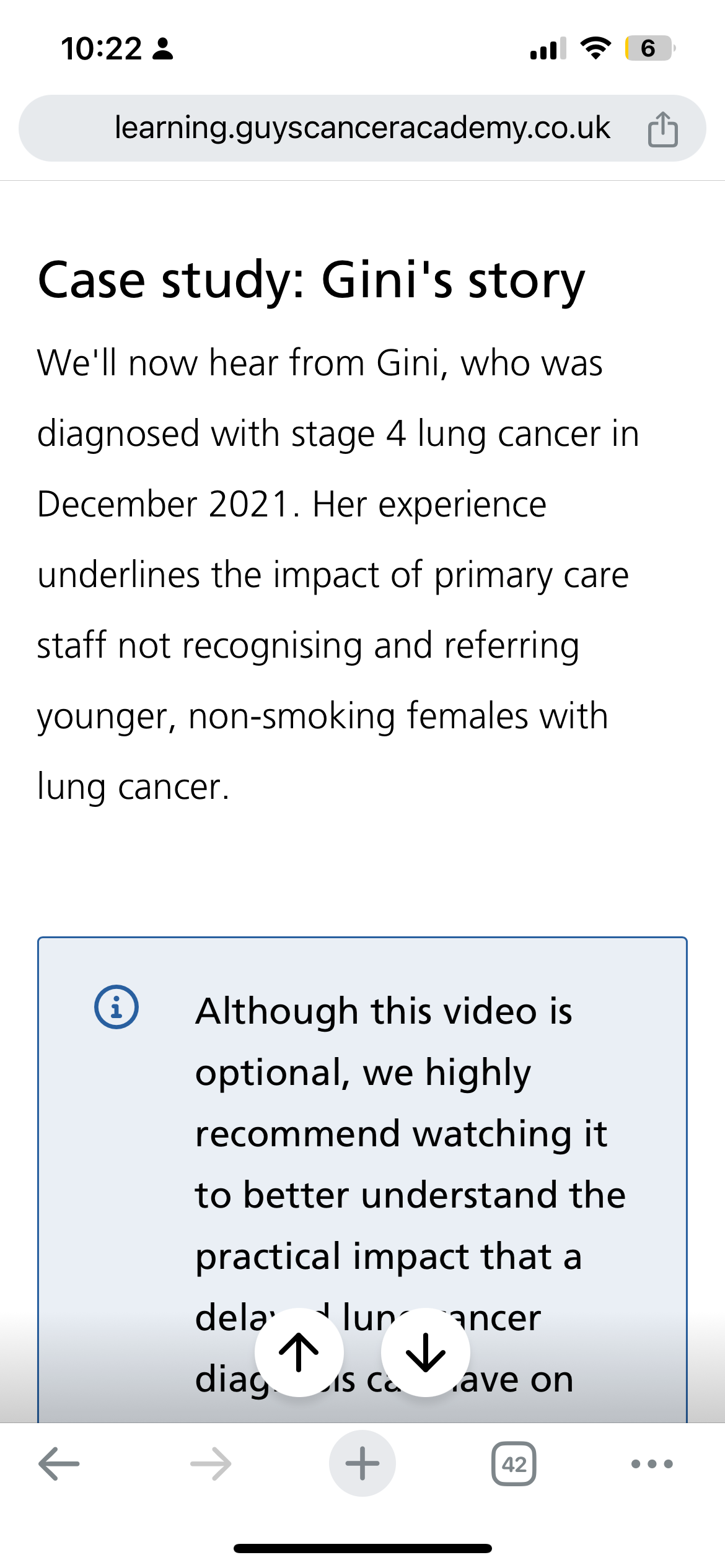Viewport: 725px width, 1568px height.
Task: Tap the share icon in address bar
Action: 662,129
